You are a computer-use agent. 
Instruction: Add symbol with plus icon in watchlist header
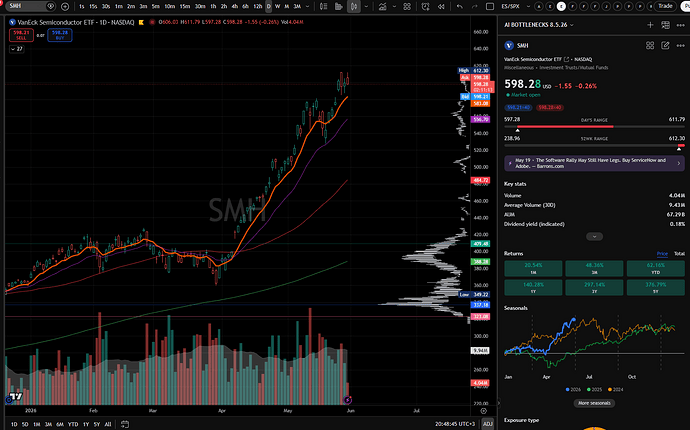click(x=650, y=25)
